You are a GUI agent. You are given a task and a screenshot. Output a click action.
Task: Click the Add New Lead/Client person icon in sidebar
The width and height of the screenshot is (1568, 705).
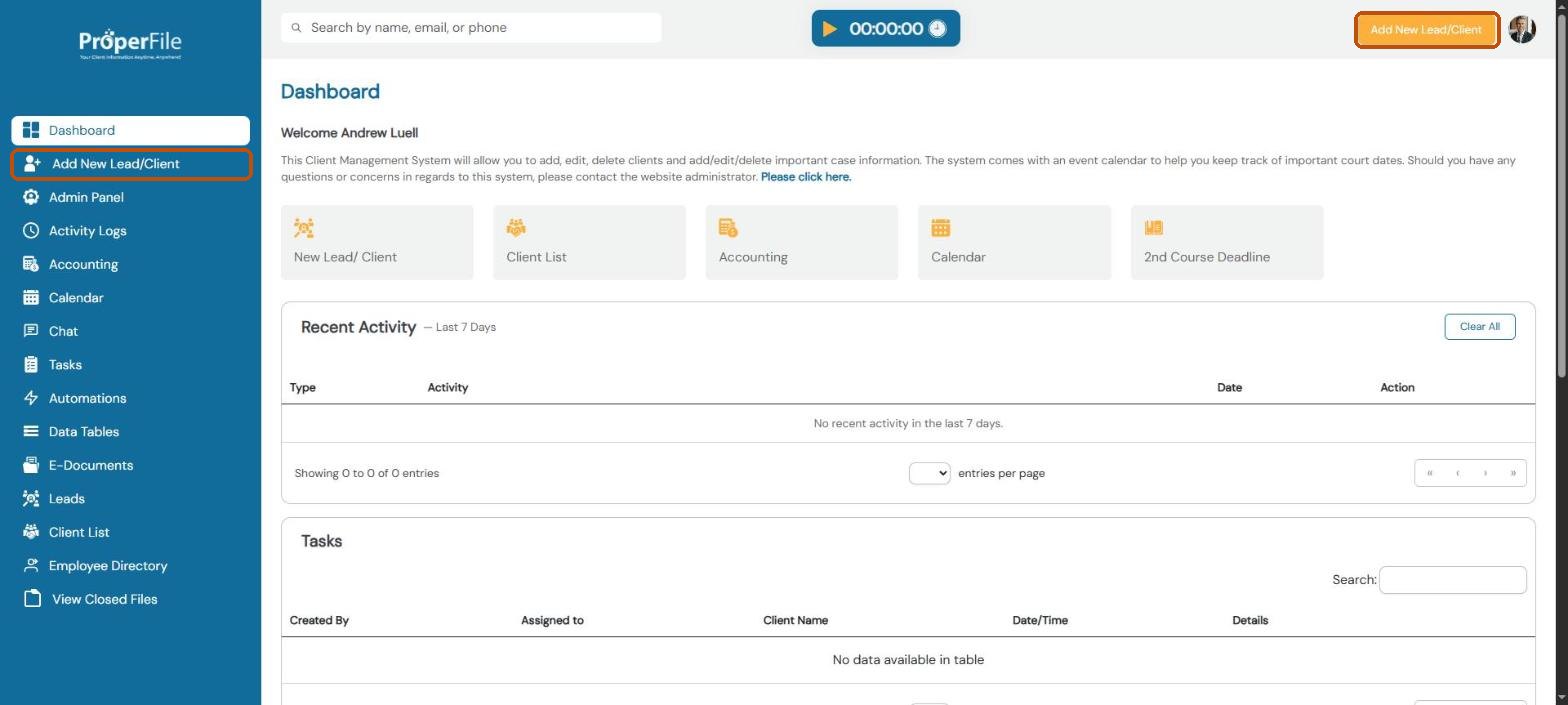pos(32,163)
